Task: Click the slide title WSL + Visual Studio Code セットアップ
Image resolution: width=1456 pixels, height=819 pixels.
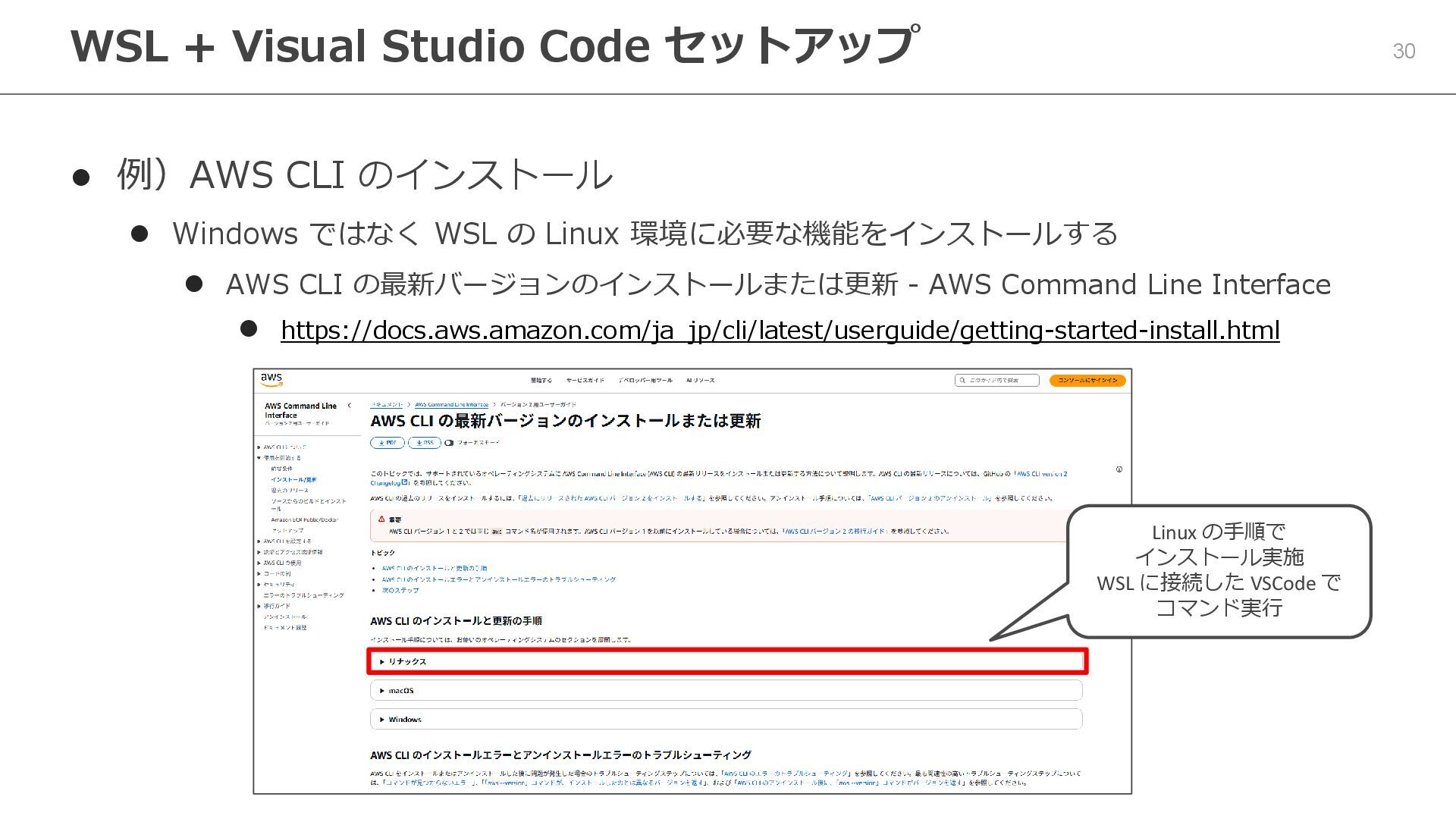Action: [496, 45]
